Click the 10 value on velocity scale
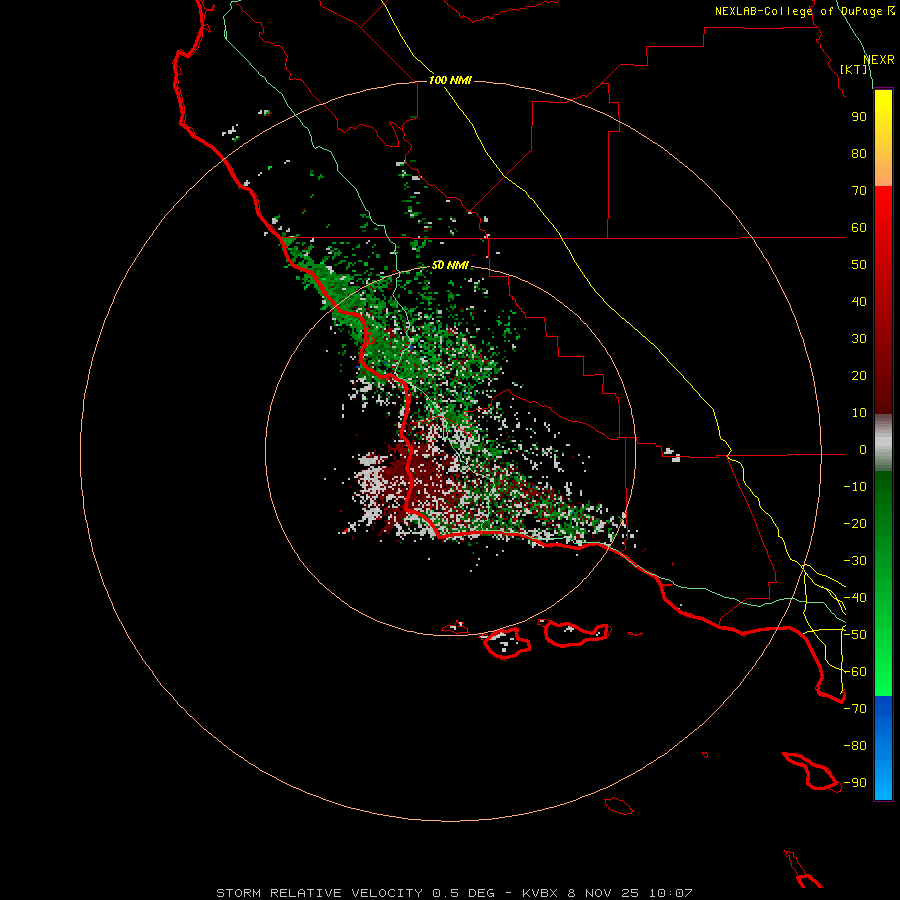Screen dimensions: 900x900 click(x=859, y=413)
